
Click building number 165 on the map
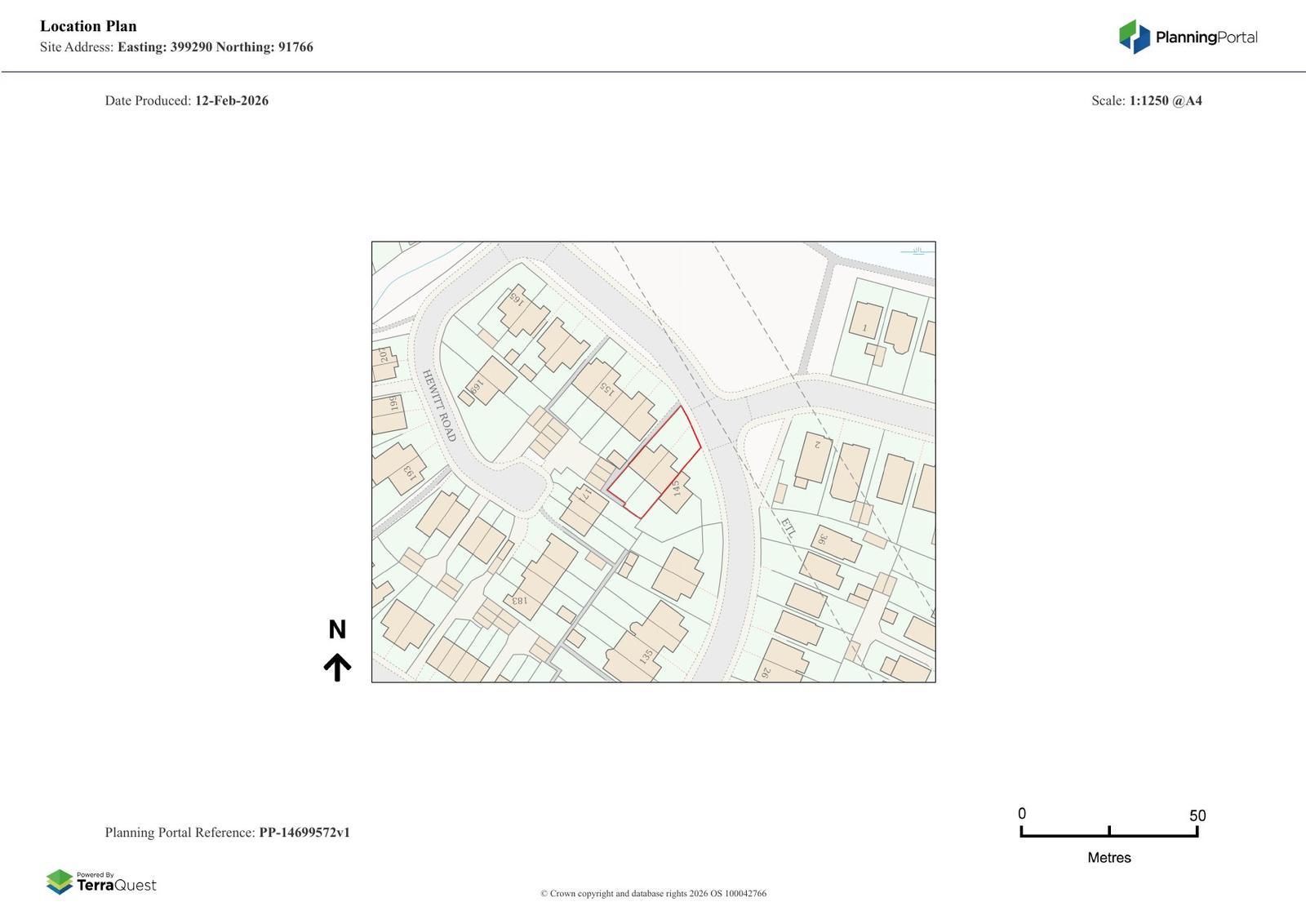click(516, 298)
